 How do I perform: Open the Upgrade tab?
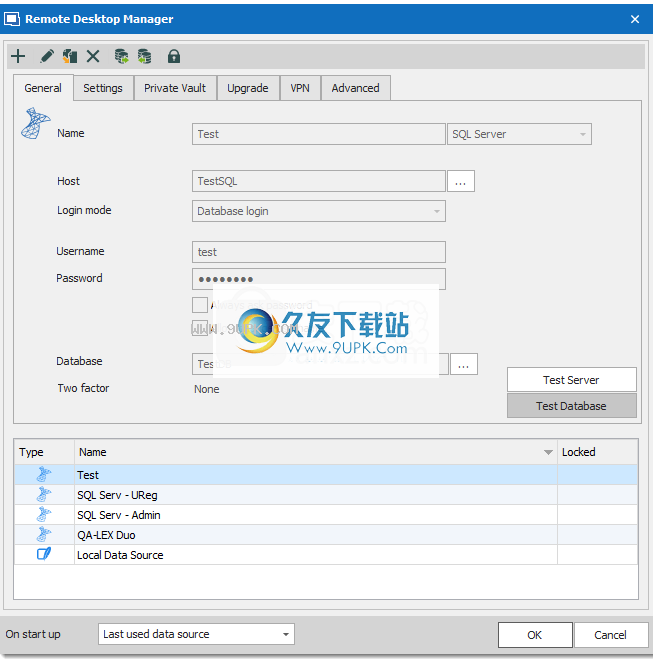pyautogui.click(x=248, y=88)
